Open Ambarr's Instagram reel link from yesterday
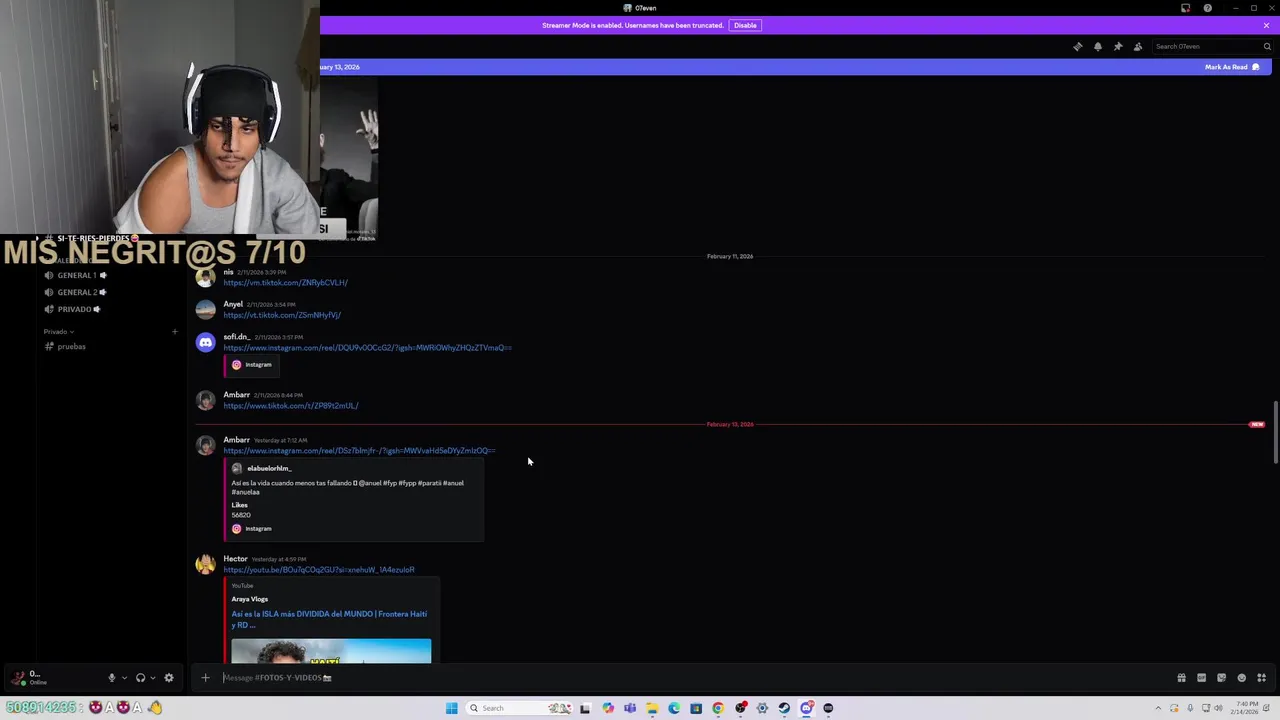This screenshot has width=1280, height=720. point(359,451)
